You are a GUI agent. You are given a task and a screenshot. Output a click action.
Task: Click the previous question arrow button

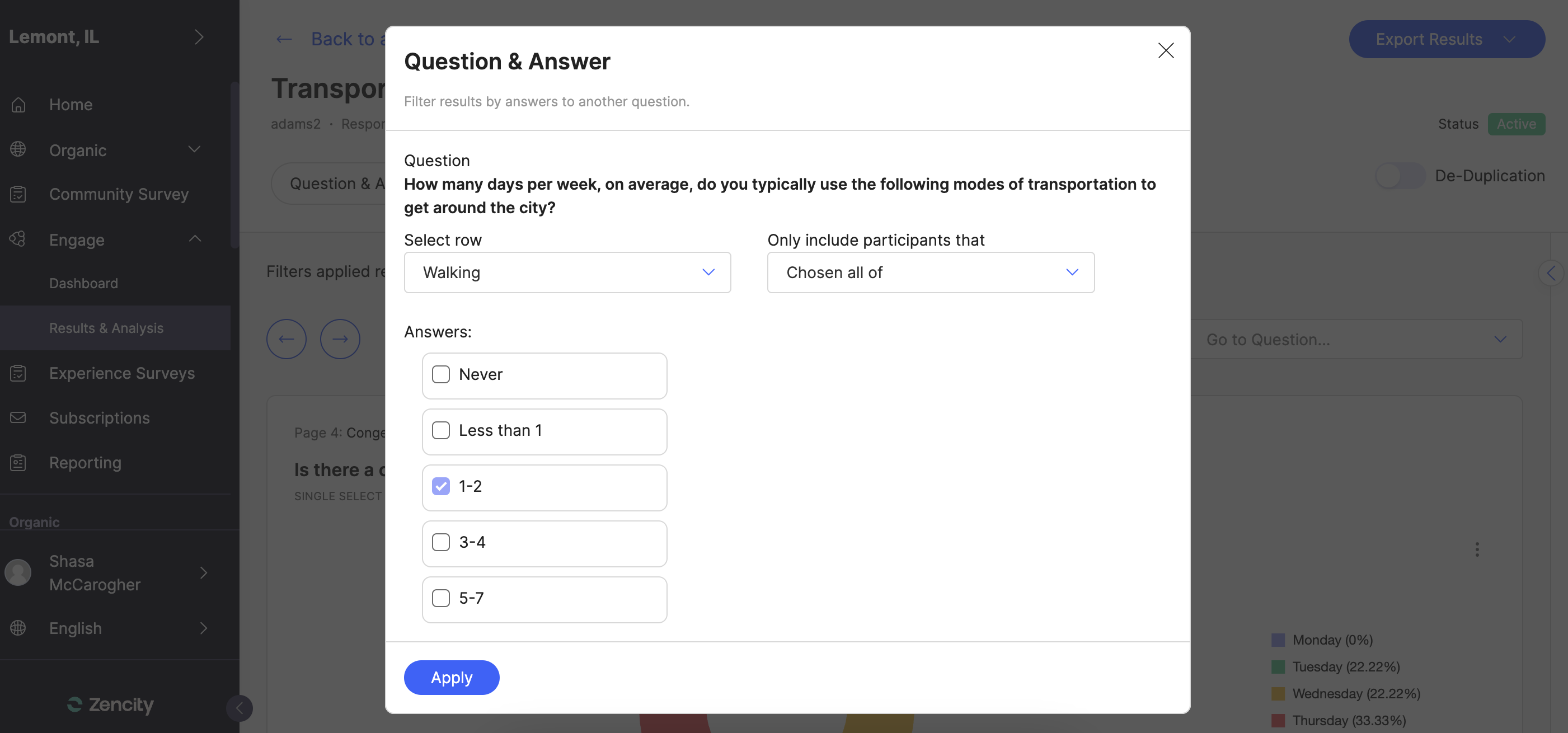(x=286, y=339)
